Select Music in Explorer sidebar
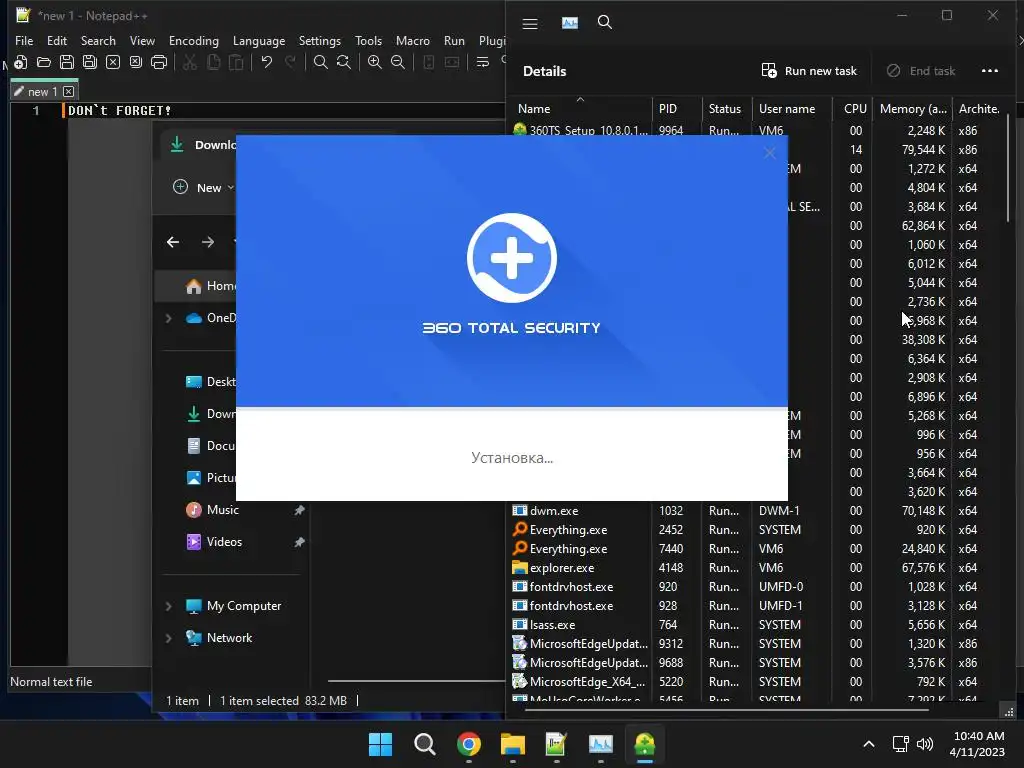Viewport: 1024px width, 768px height. (223, 510)
